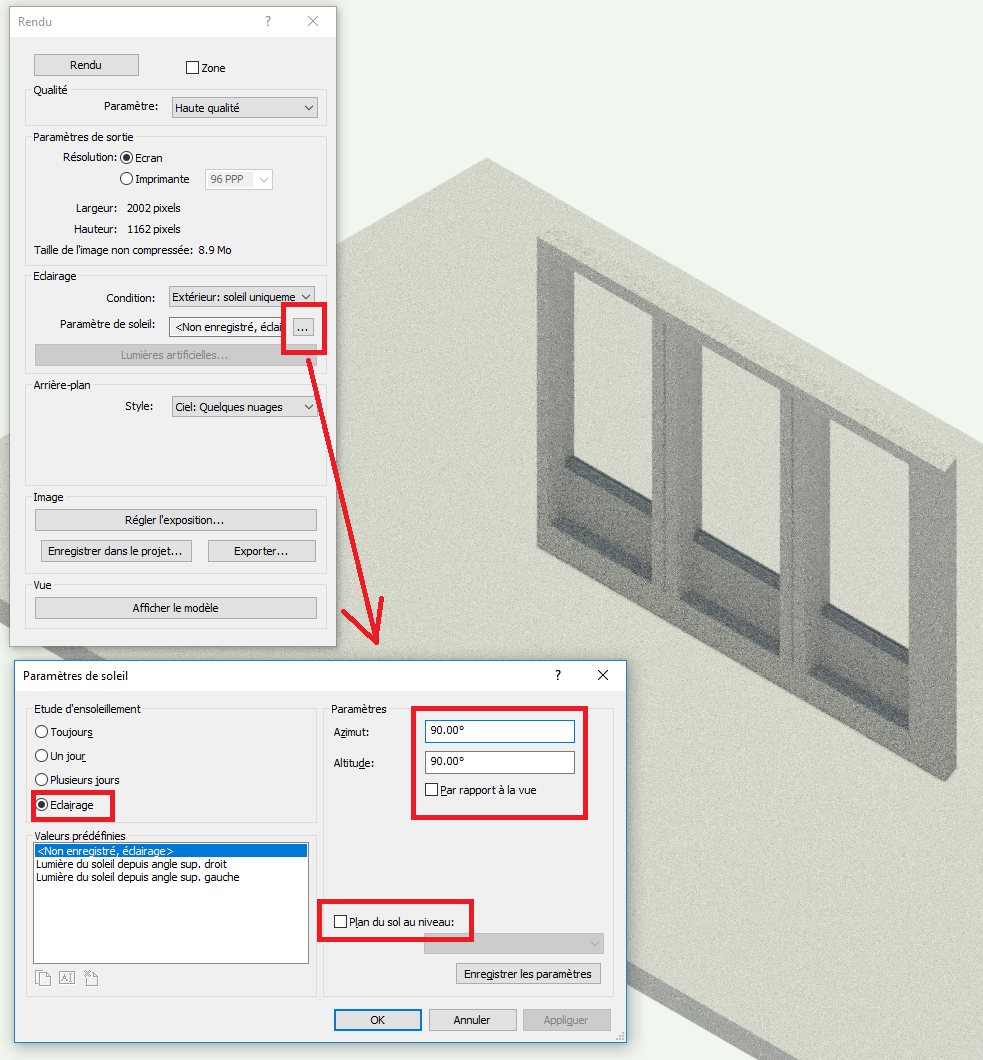Choose the Un jour sun study option
Viewport: 983px width, 1060px height.
(40, 757)
